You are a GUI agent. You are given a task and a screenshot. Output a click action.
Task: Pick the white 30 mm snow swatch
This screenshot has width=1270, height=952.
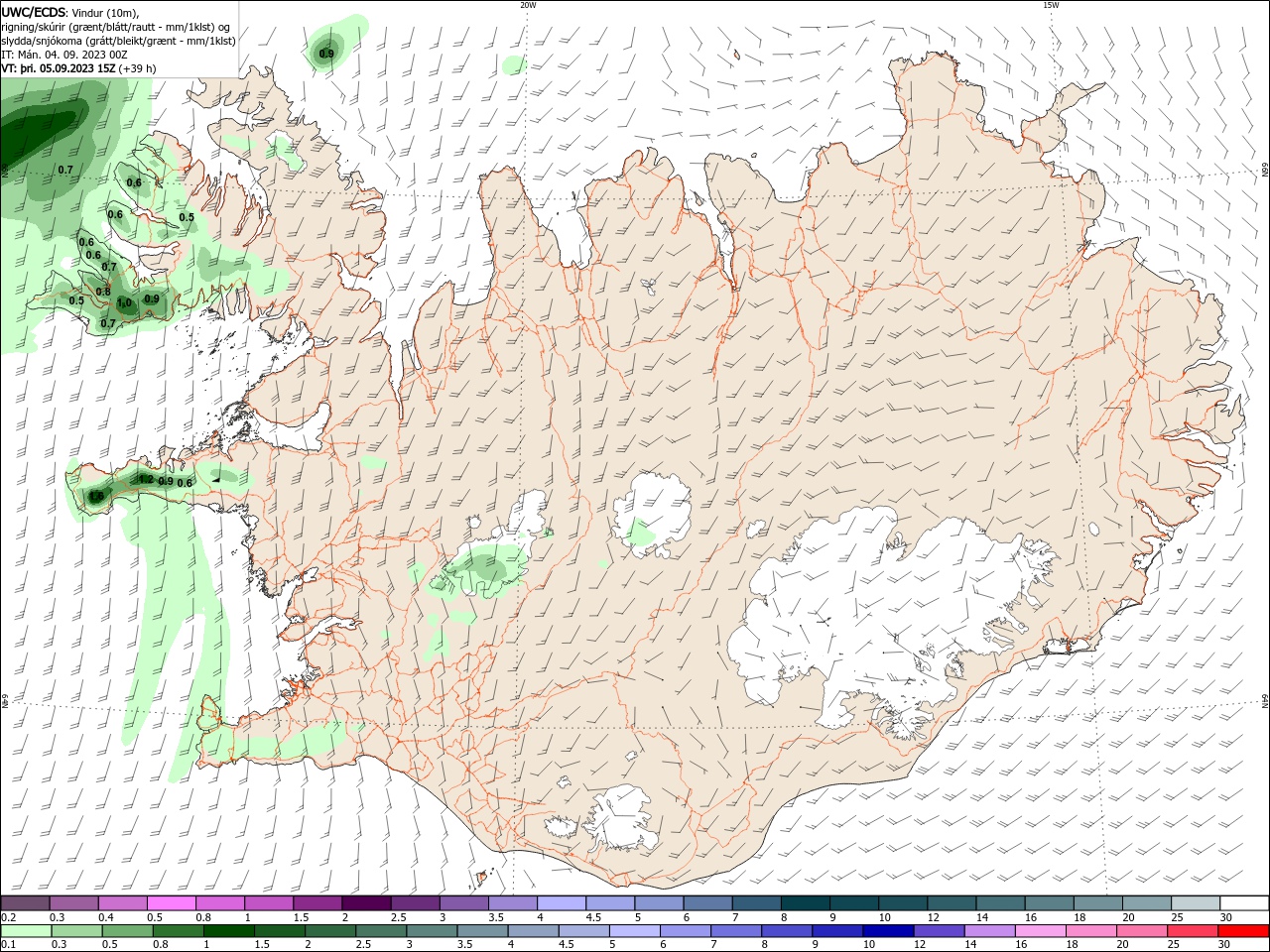pyautogui.click(x=1243, y=903)
